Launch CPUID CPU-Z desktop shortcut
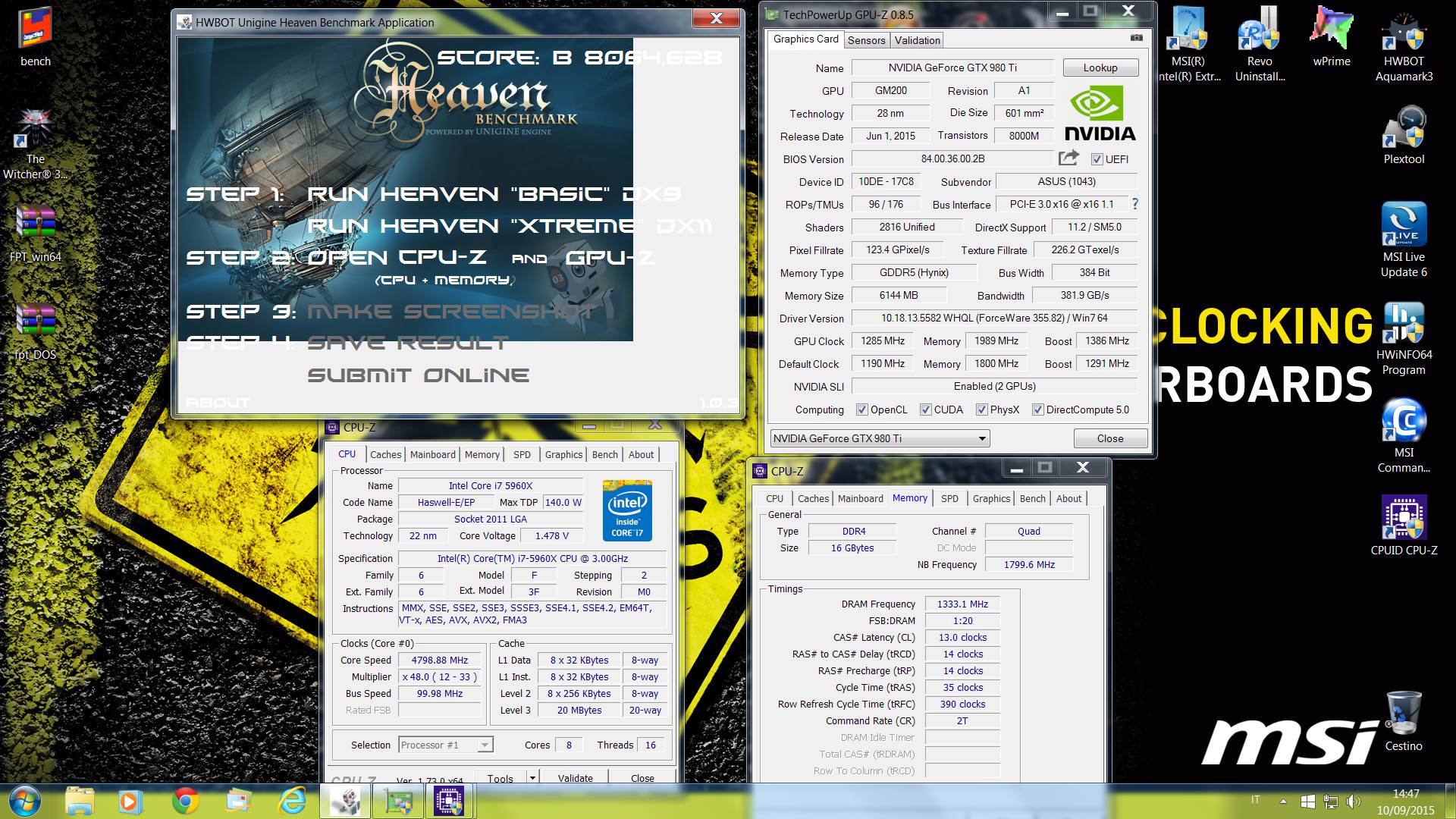The width and height of the screenshot is (1456, 819). tap(1404, 525)
